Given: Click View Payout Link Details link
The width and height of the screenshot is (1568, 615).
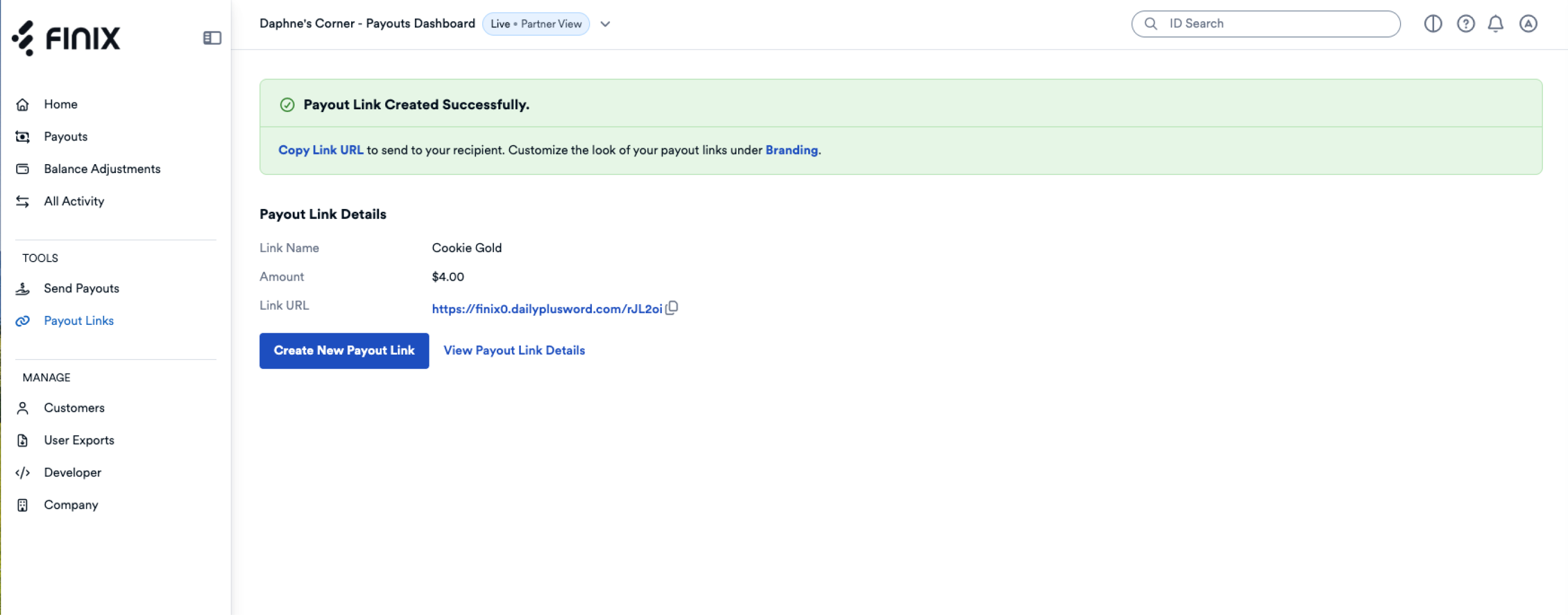Looking at the screenshot, I should 514,350.
